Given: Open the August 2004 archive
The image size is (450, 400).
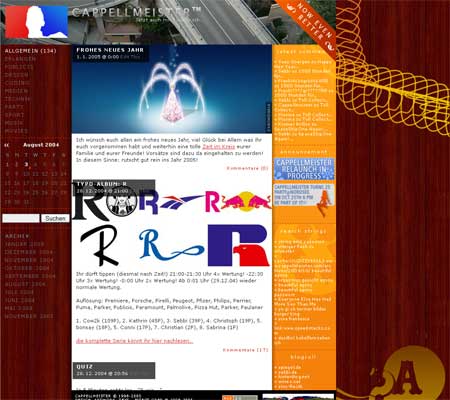Looking at the screenshot, I should pos(25,284).
